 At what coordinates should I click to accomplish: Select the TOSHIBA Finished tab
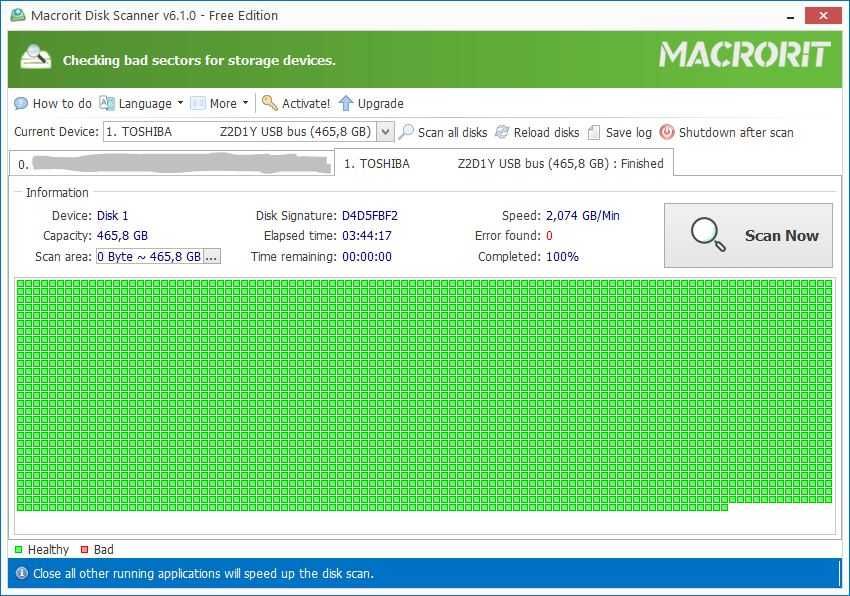coord(504,163)
